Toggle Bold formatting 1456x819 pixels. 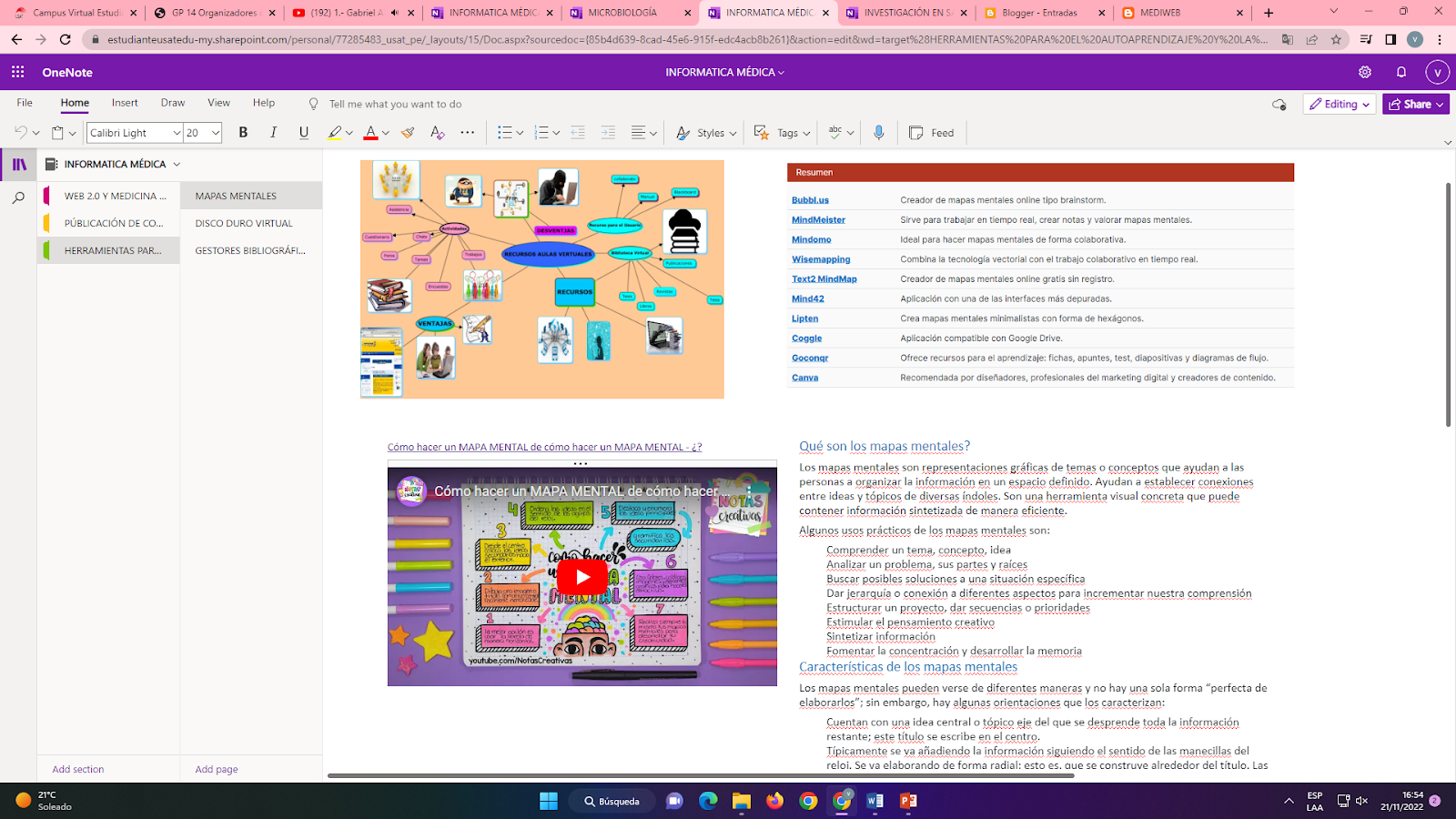pos(243,133)
